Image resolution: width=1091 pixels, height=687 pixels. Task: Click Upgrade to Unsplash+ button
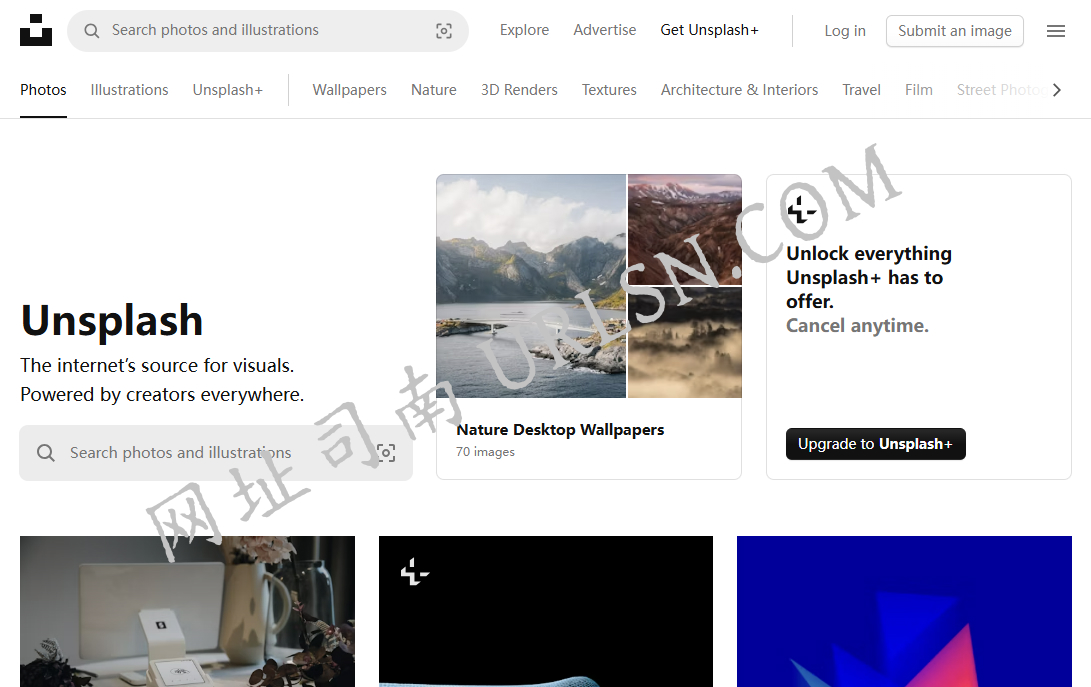tap(875, 444)
